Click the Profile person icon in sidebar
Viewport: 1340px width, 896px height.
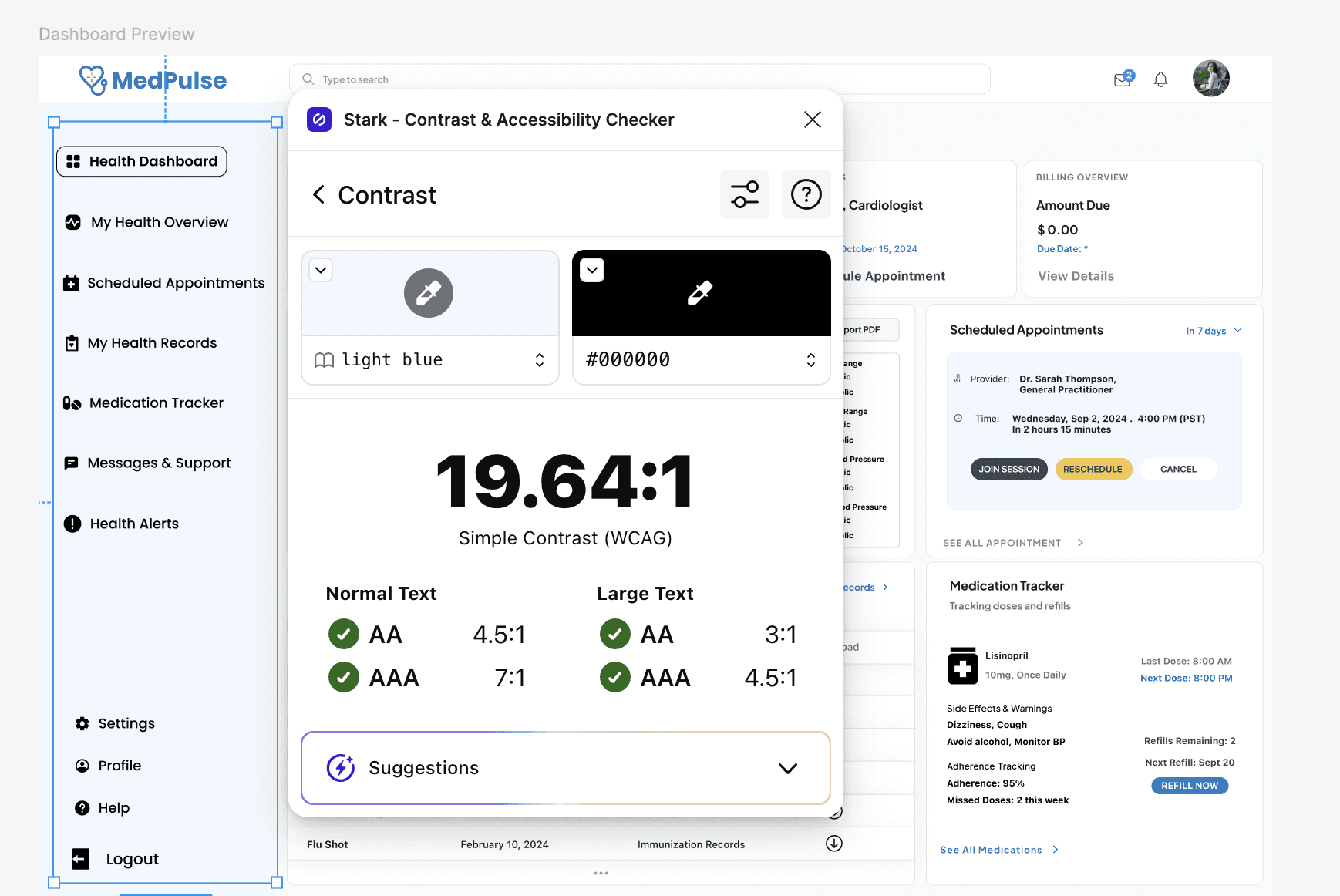pos(82,766)
